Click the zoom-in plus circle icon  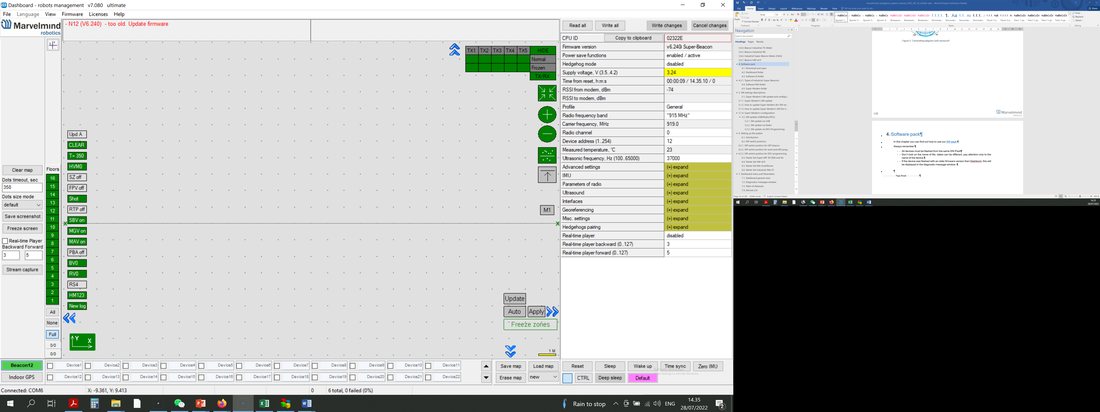pyautogui.click(x=547, y=114)
